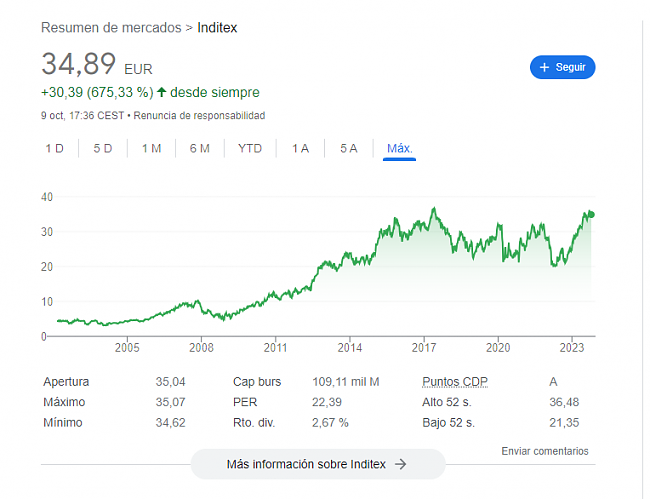Screen dimensions: 650x499
Task: Click the Inditex breadcrumb title
Action: [x=217, y=28]
